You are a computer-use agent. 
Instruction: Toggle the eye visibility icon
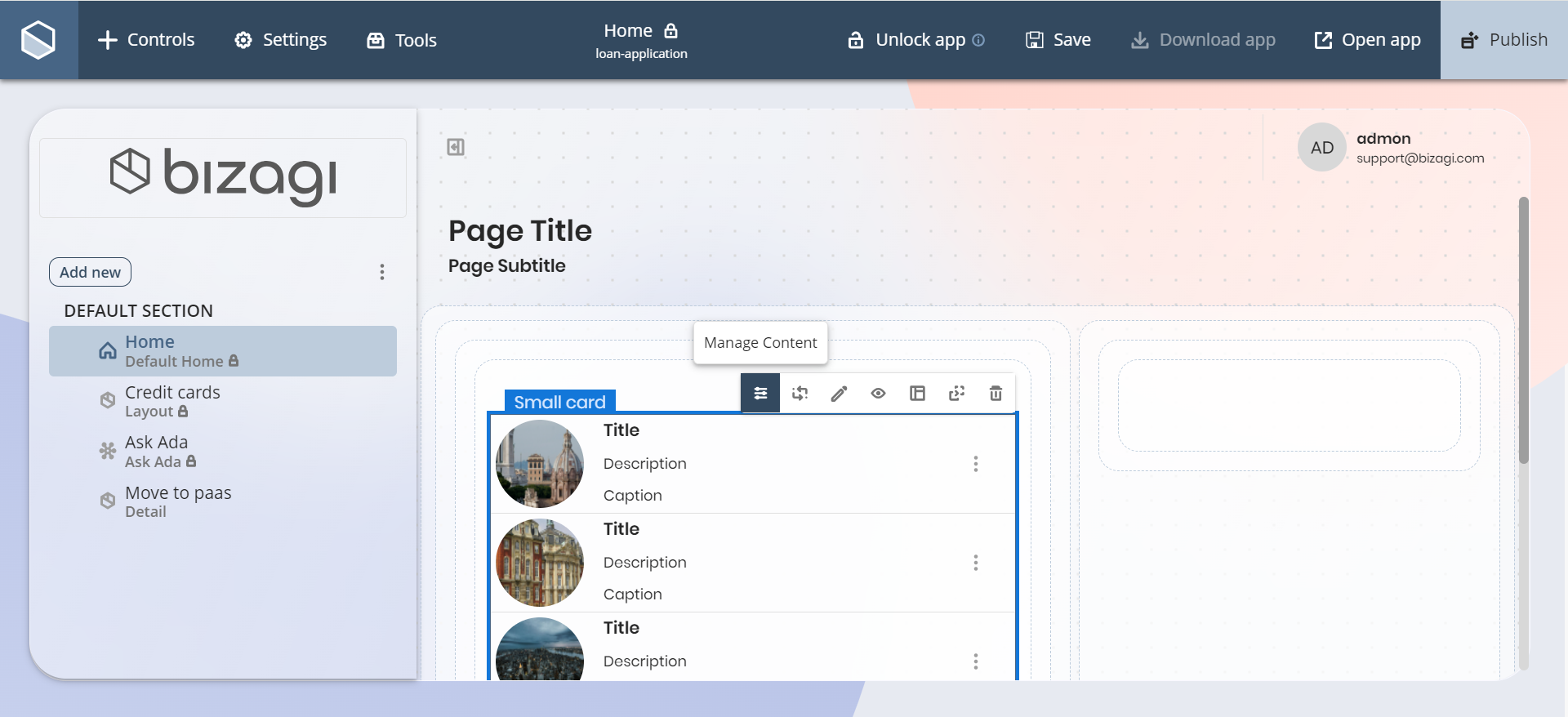coord(878,394)
